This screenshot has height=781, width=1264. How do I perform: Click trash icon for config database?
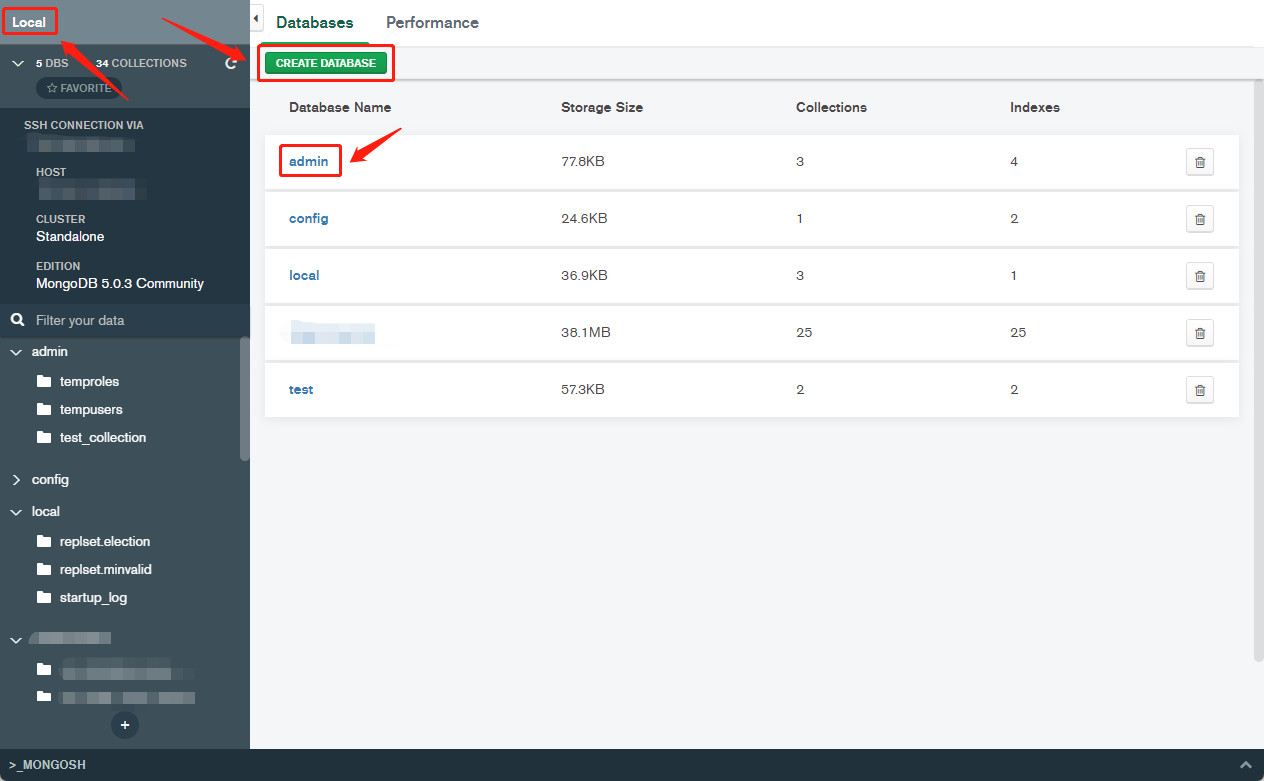[x=1200, y=219]
